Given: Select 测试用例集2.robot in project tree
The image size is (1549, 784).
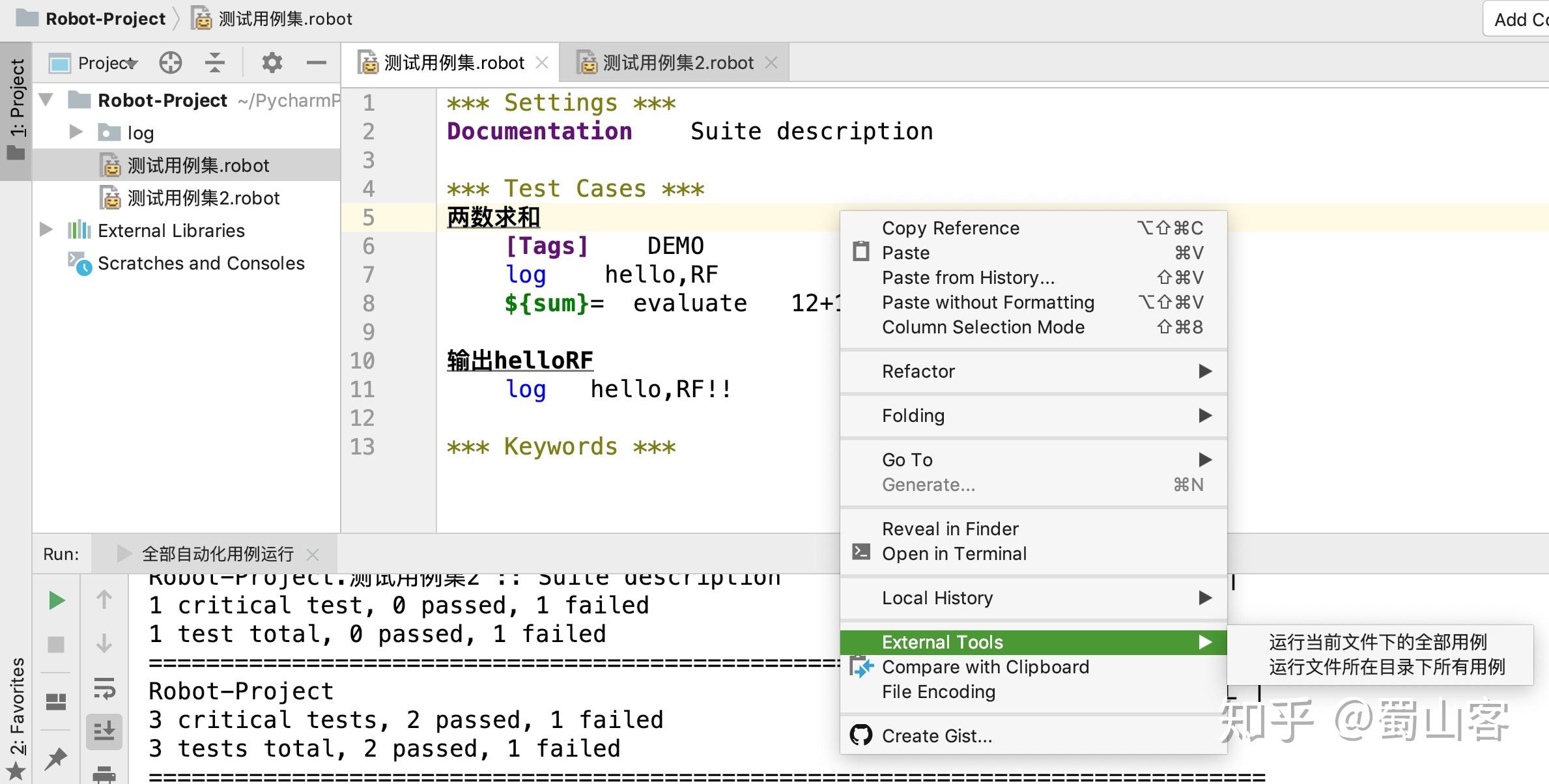Looking at the screenshot, I should point(203,198).
